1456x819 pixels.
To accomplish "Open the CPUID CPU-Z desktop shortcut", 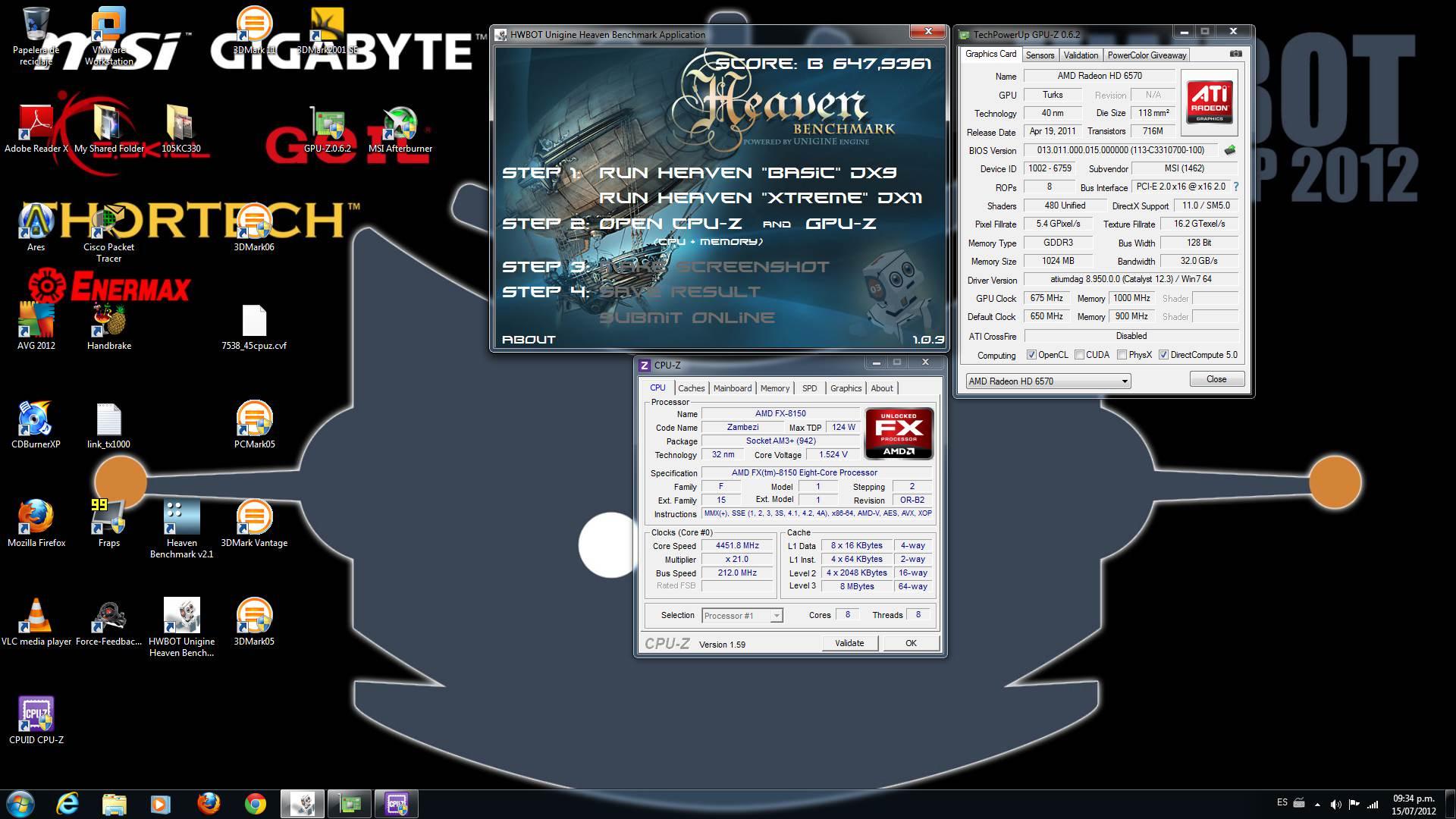I will 36,720.
